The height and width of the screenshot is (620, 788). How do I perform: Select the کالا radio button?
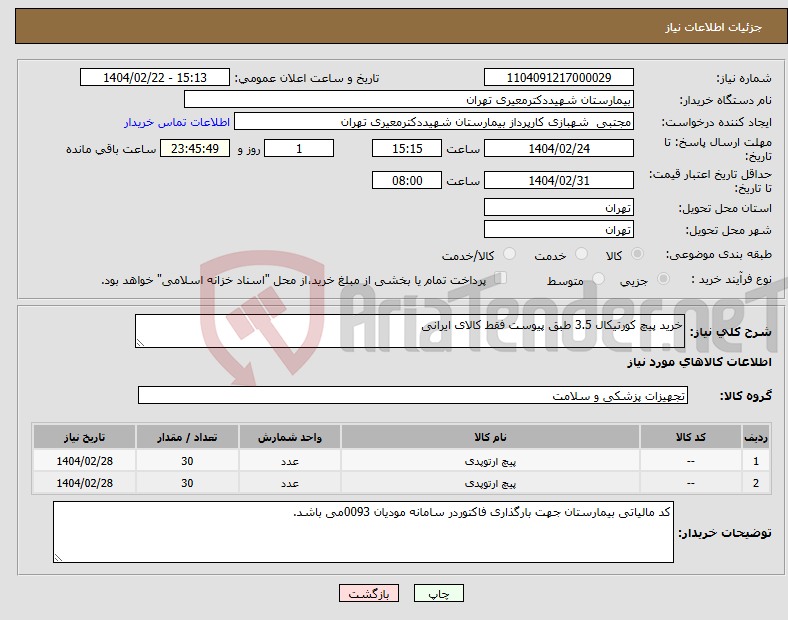pyautogui.click(x=637, y=254)
